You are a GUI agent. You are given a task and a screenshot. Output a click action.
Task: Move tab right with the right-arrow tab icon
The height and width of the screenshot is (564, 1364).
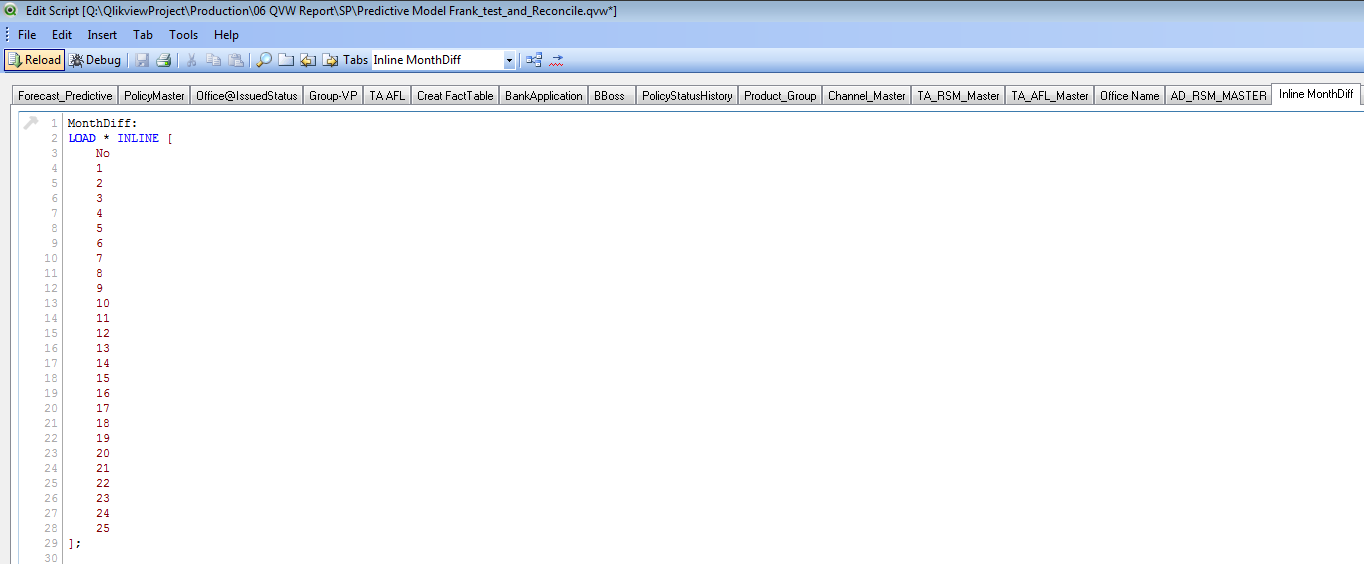[330, 60]
